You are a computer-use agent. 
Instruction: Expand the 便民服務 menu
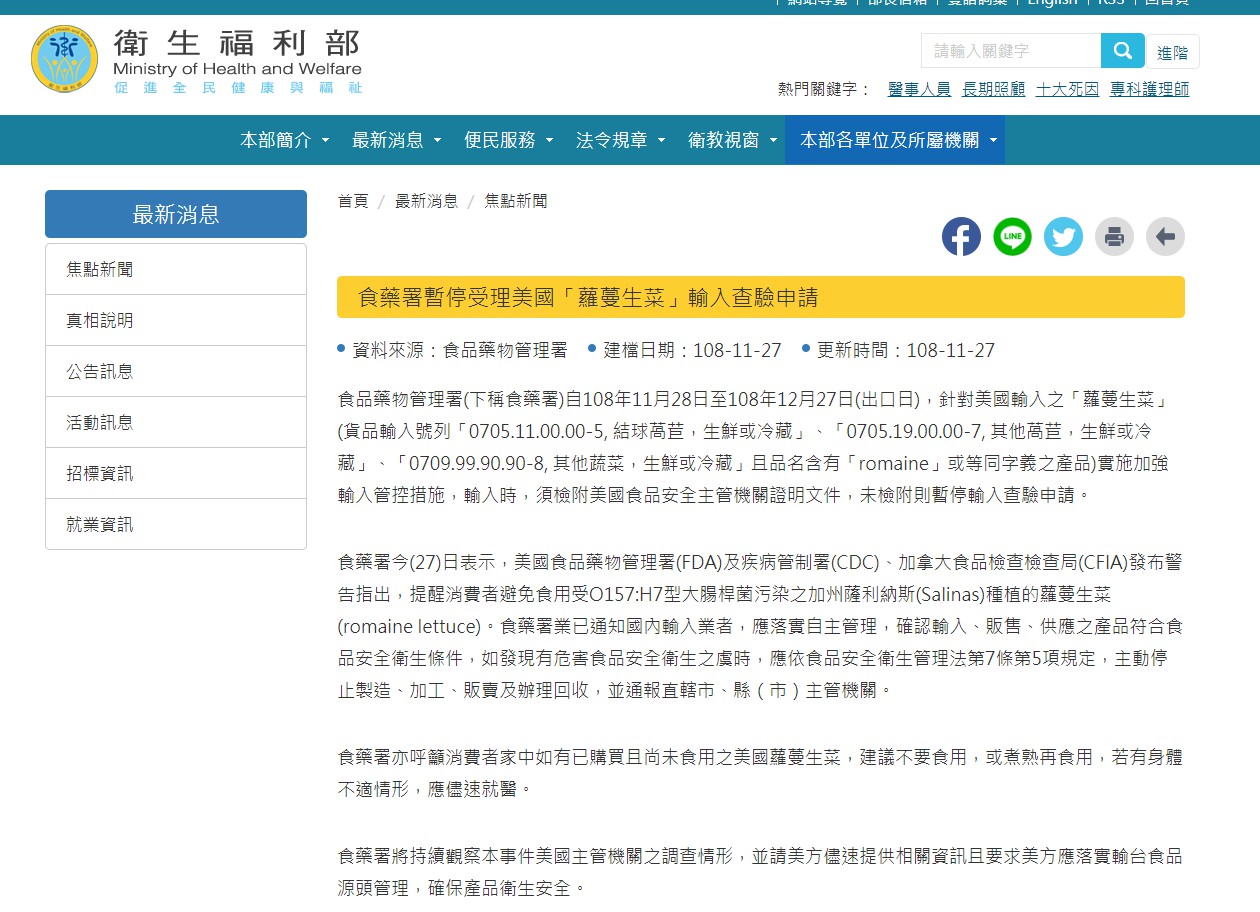(508, 140)
